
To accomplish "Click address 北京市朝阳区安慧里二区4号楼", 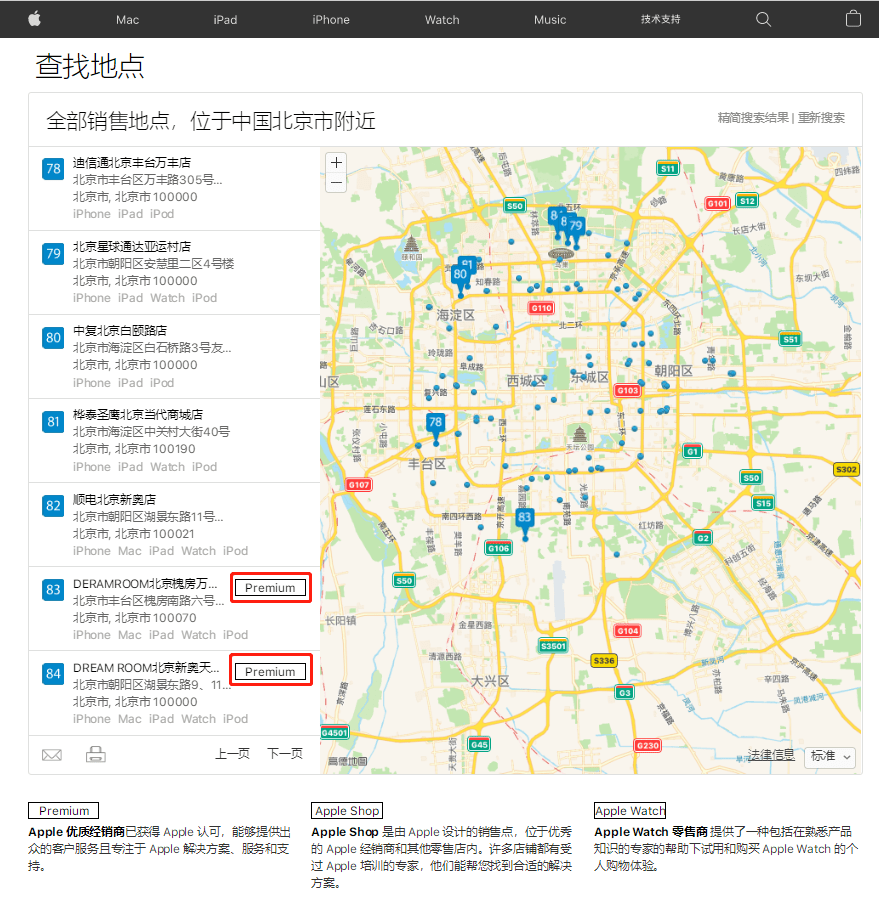I will [x=153, y=263].
